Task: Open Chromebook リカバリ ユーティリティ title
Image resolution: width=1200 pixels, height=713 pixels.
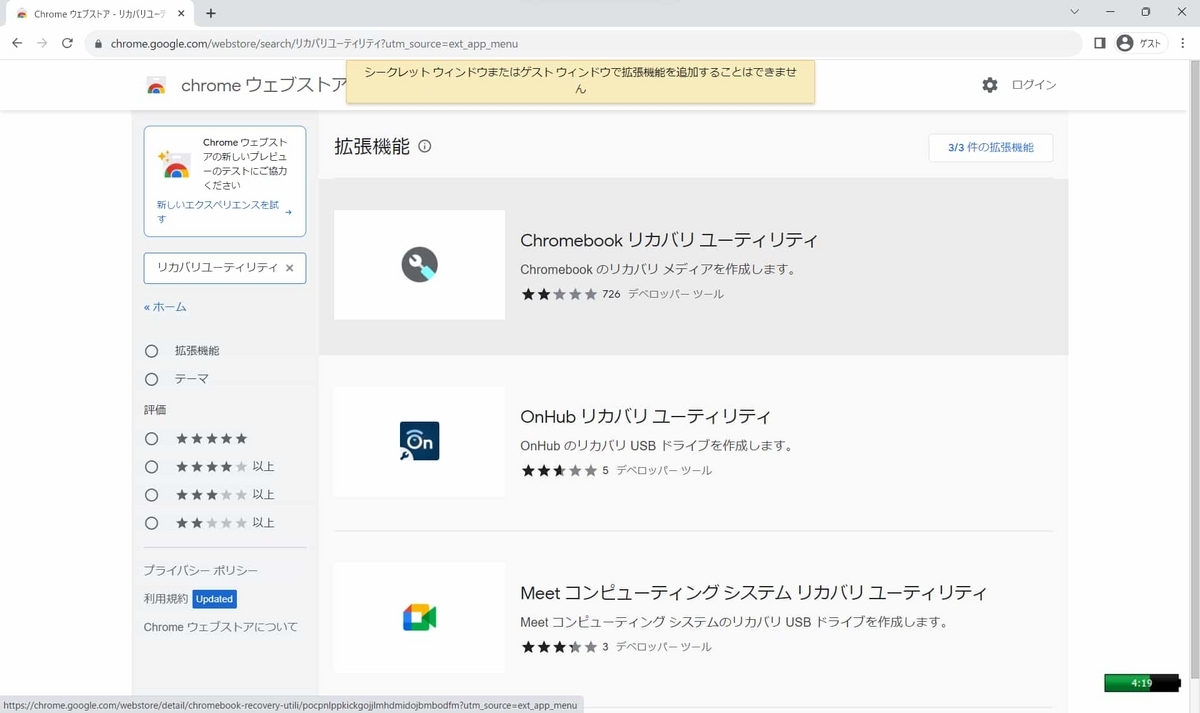Action: point(669,240)
